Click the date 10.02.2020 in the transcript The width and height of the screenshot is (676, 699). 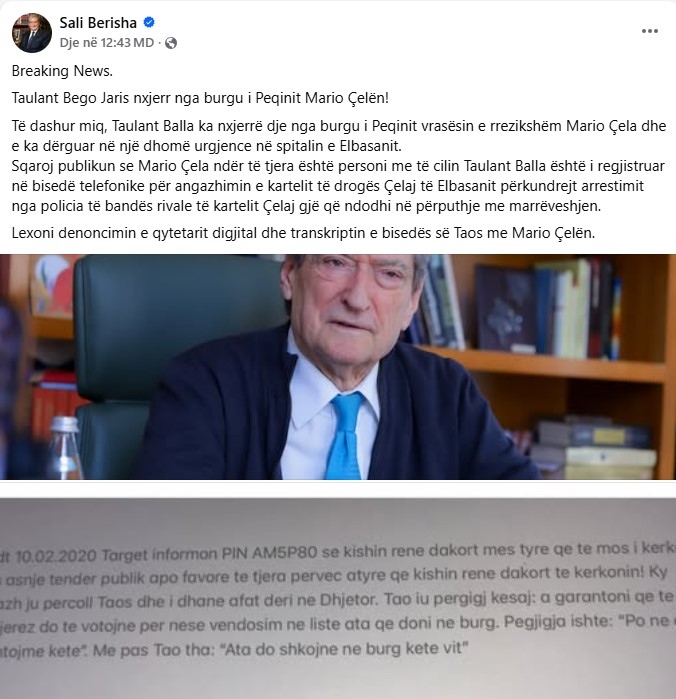[x=55, y=556]
